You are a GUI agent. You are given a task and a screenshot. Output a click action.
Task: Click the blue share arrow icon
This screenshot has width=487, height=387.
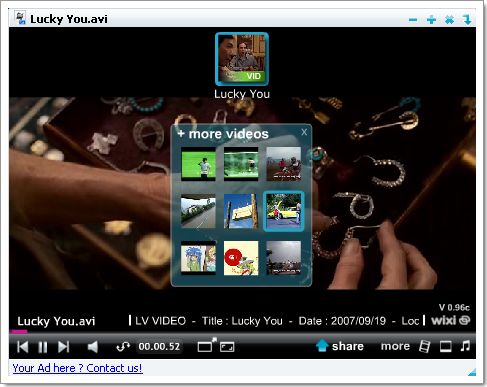(x=322, y=345)
